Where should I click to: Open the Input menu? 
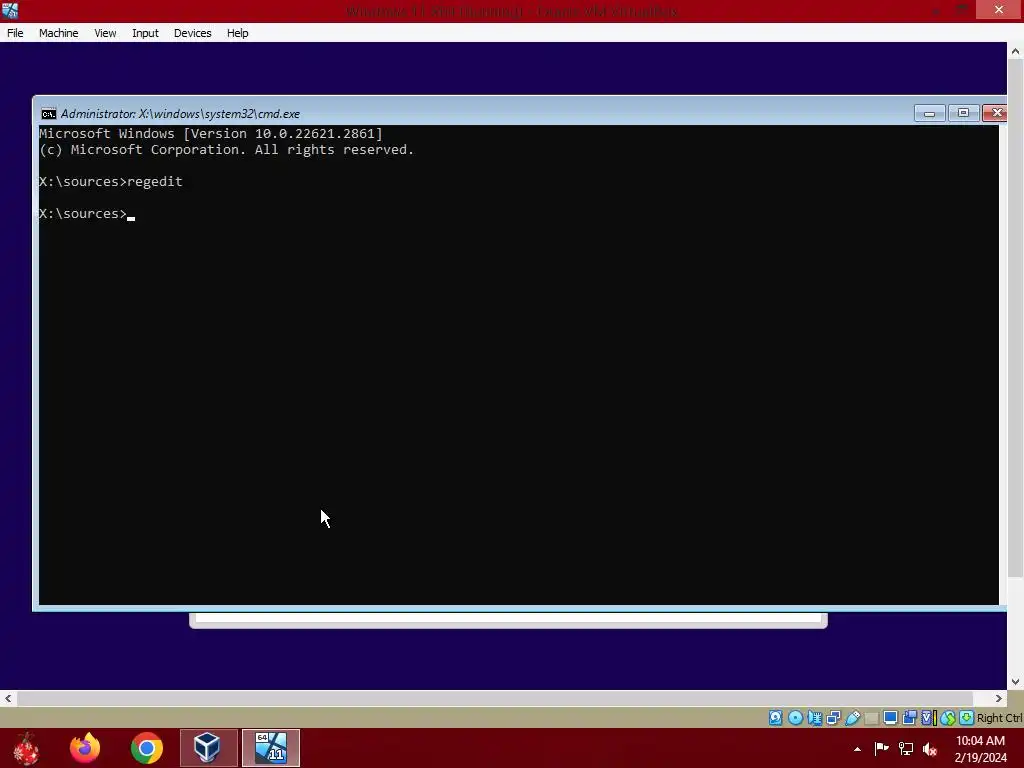click(145, 33)
